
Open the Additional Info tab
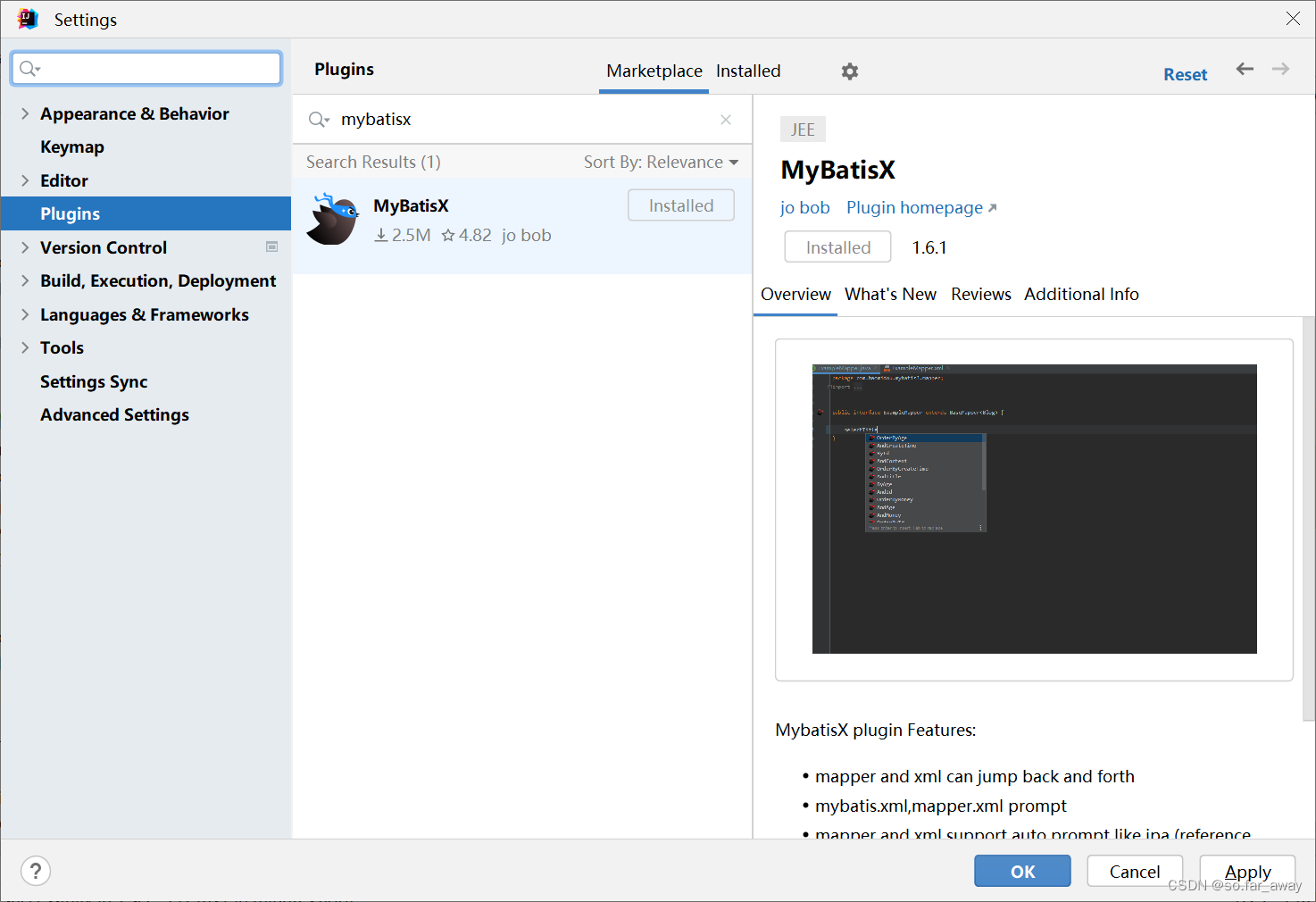[x=1081, y=294]
